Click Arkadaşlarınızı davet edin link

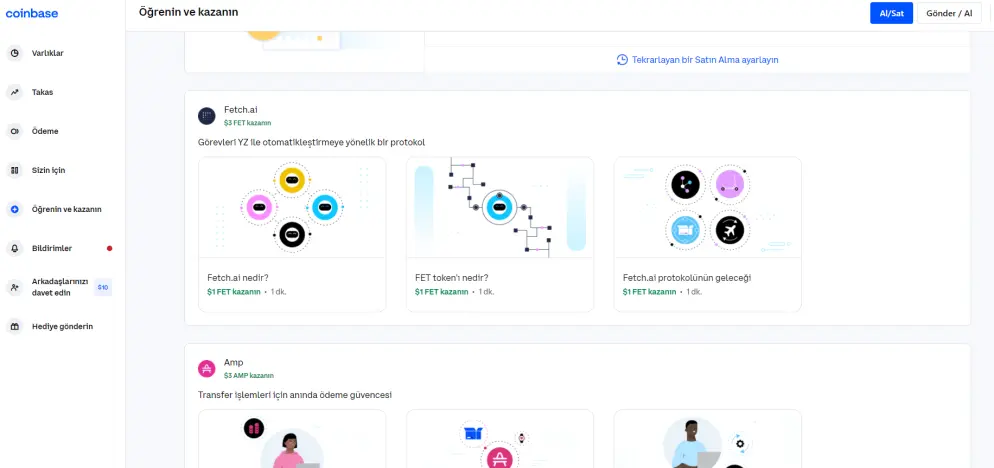point(60,287)
